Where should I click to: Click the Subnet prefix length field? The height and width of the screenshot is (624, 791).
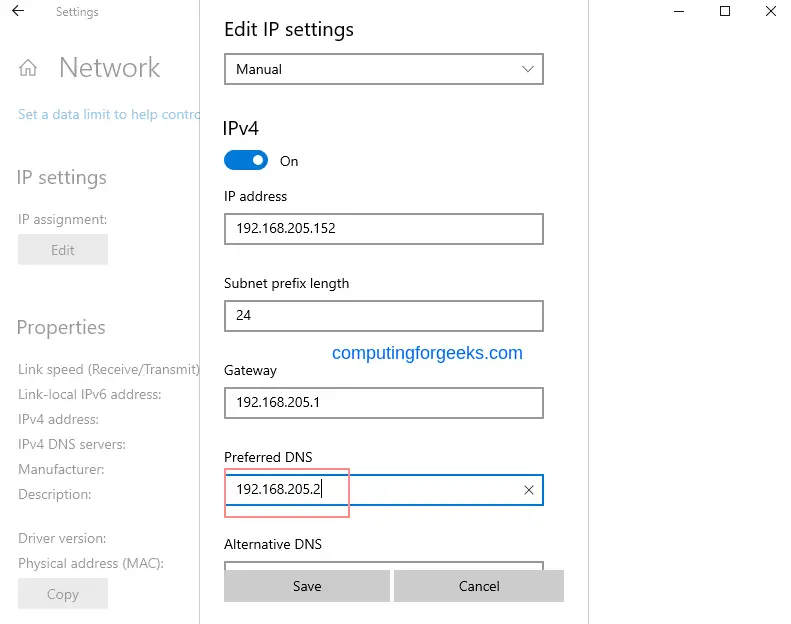pos(384,316)
